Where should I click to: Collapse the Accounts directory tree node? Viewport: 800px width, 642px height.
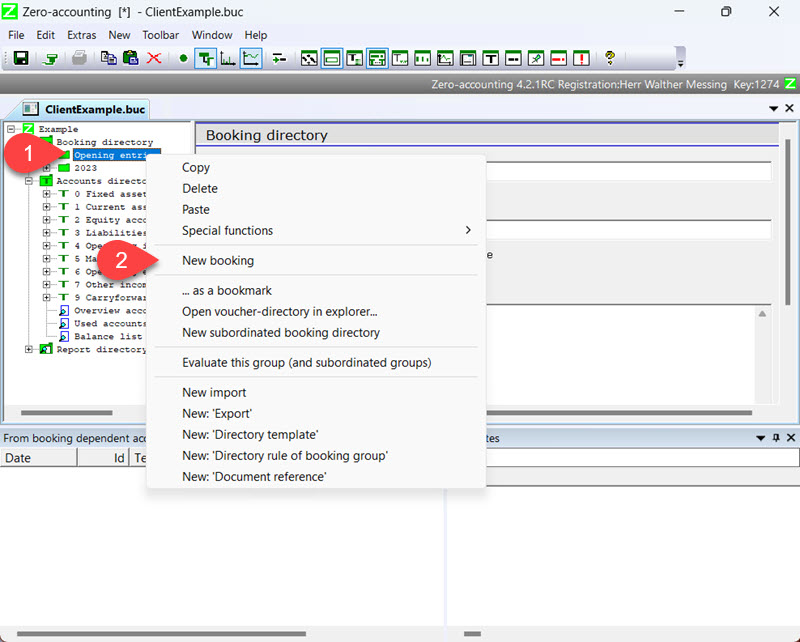click(29, 181)
